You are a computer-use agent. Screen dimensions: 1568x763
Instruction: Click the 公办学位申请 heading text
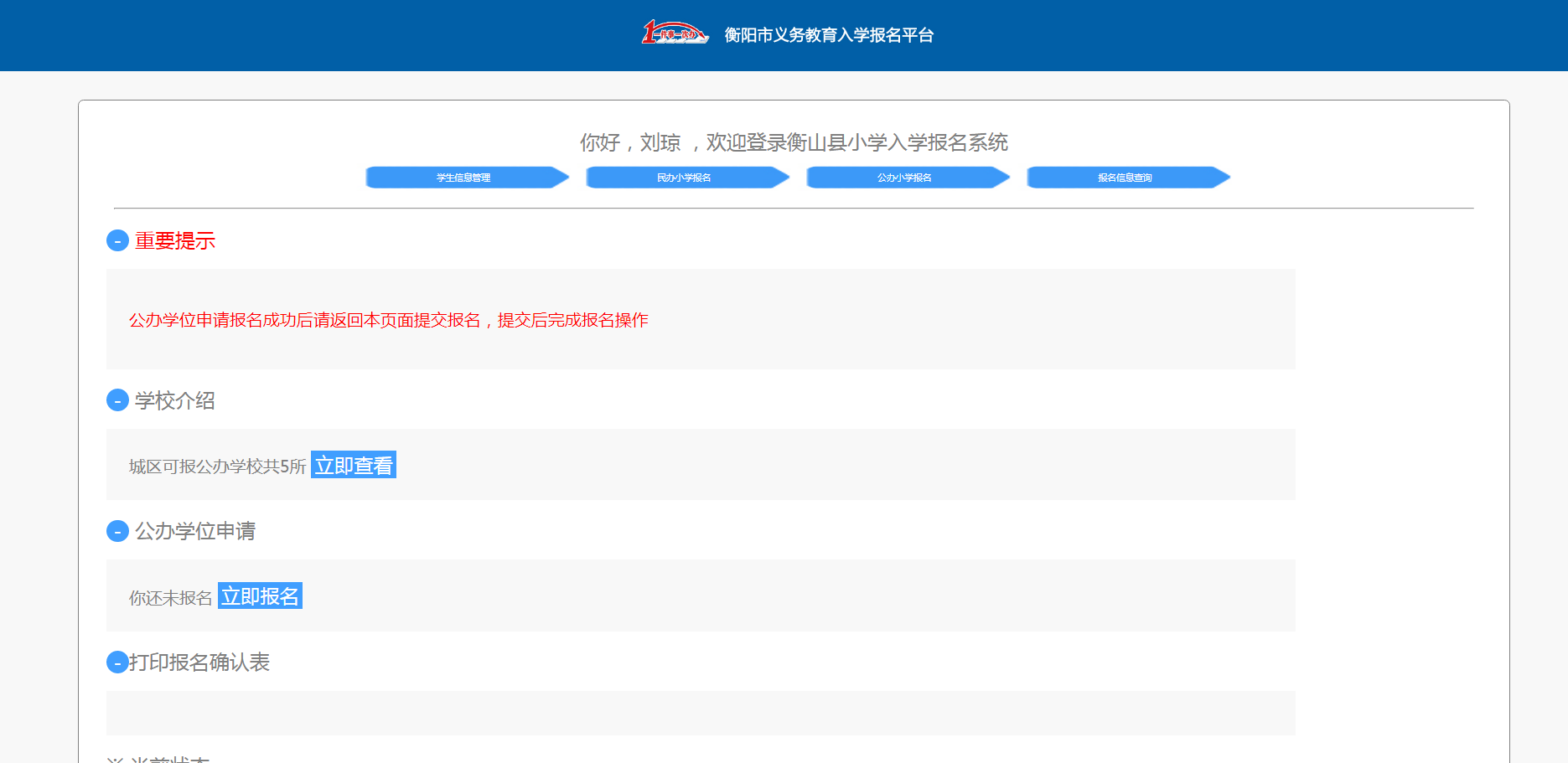(195, 532)
